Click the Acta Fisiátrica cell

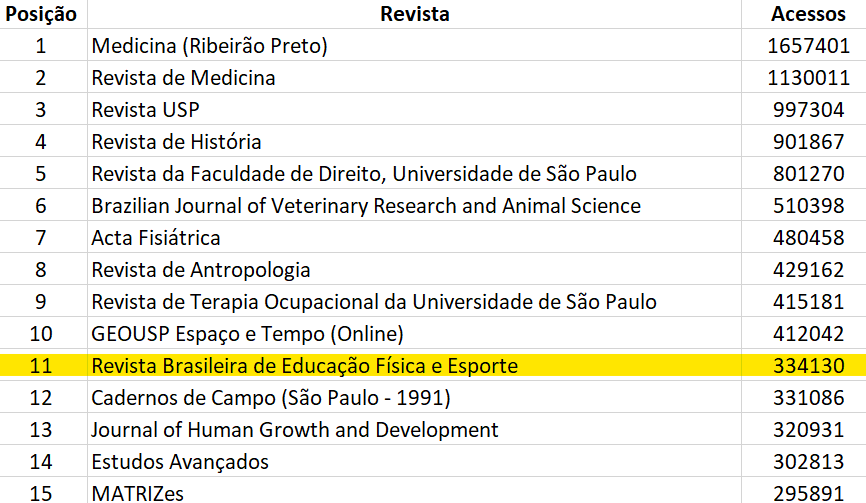[414, 237]
